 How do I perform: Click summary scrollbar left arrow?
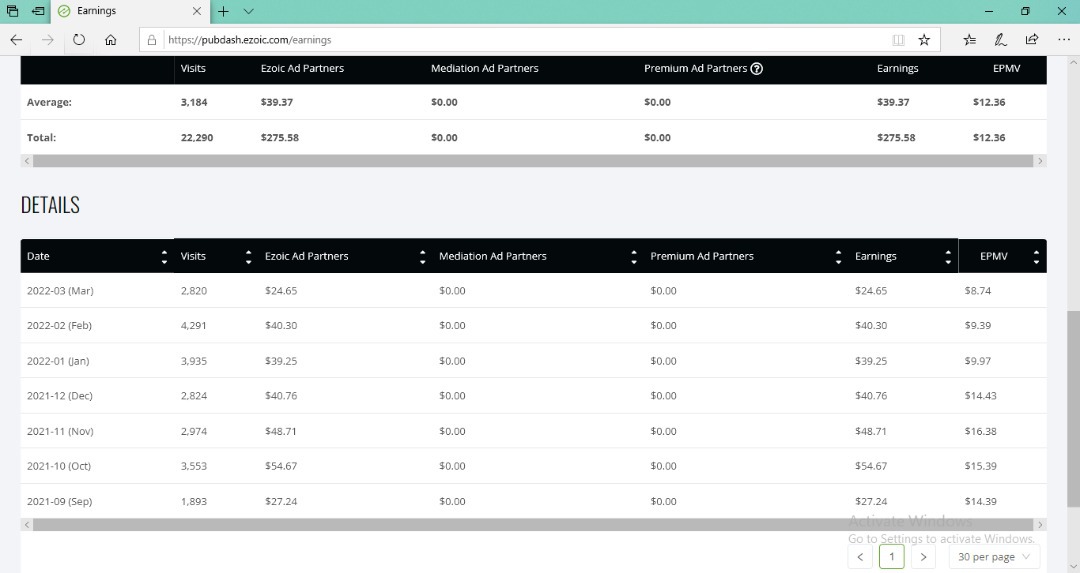[27, 161]
